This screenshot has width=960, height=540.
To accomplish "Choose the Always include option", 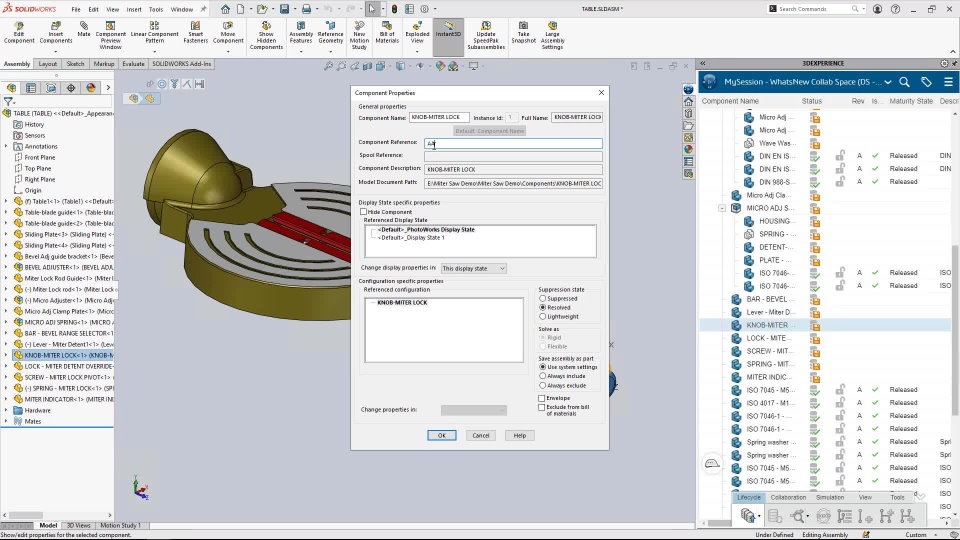I will (x=542, y=376).
